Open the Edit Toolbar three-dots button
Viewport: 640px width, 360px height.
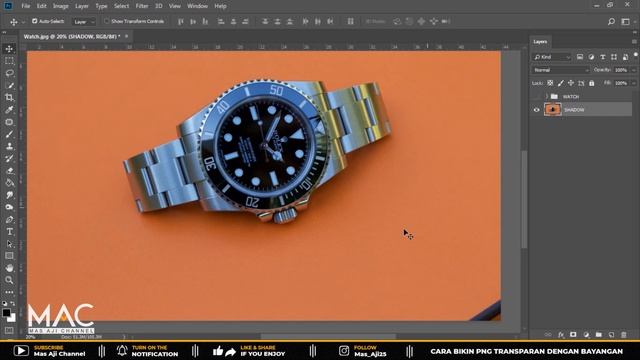(9, 292)
